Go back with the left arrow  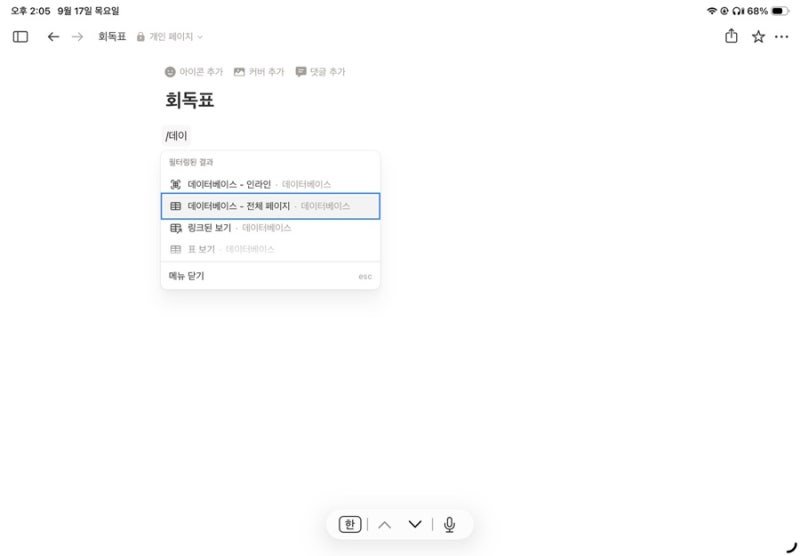point(53,37)
